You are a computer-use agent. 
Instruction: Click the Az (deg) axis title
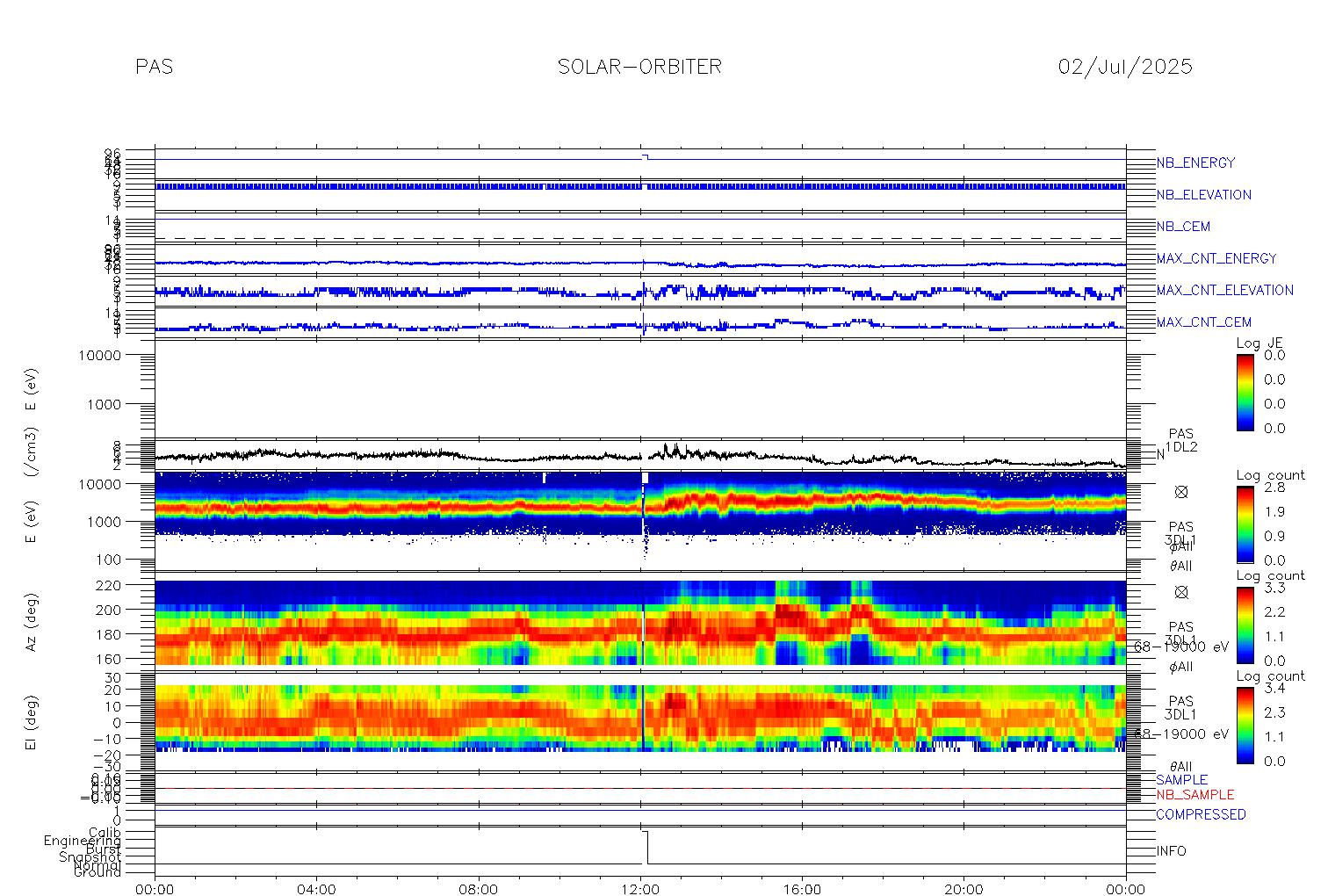[31, 622]
